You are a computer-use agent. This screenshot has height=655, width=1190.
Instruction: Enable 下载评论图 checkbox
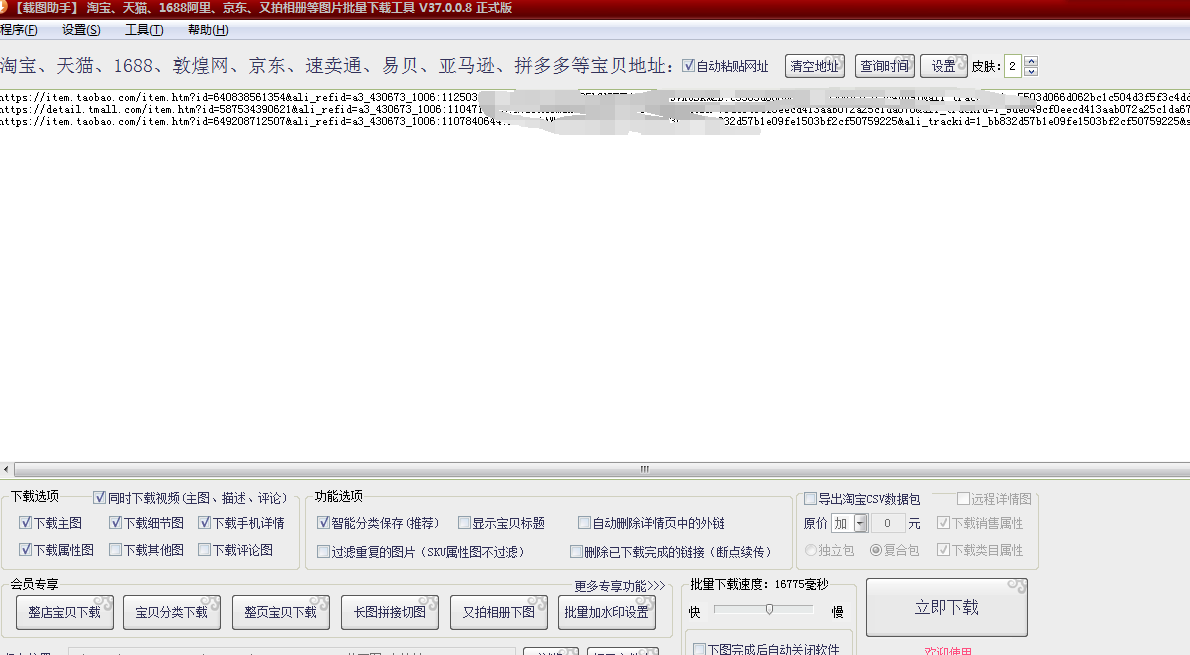click(x=205, y=550)
